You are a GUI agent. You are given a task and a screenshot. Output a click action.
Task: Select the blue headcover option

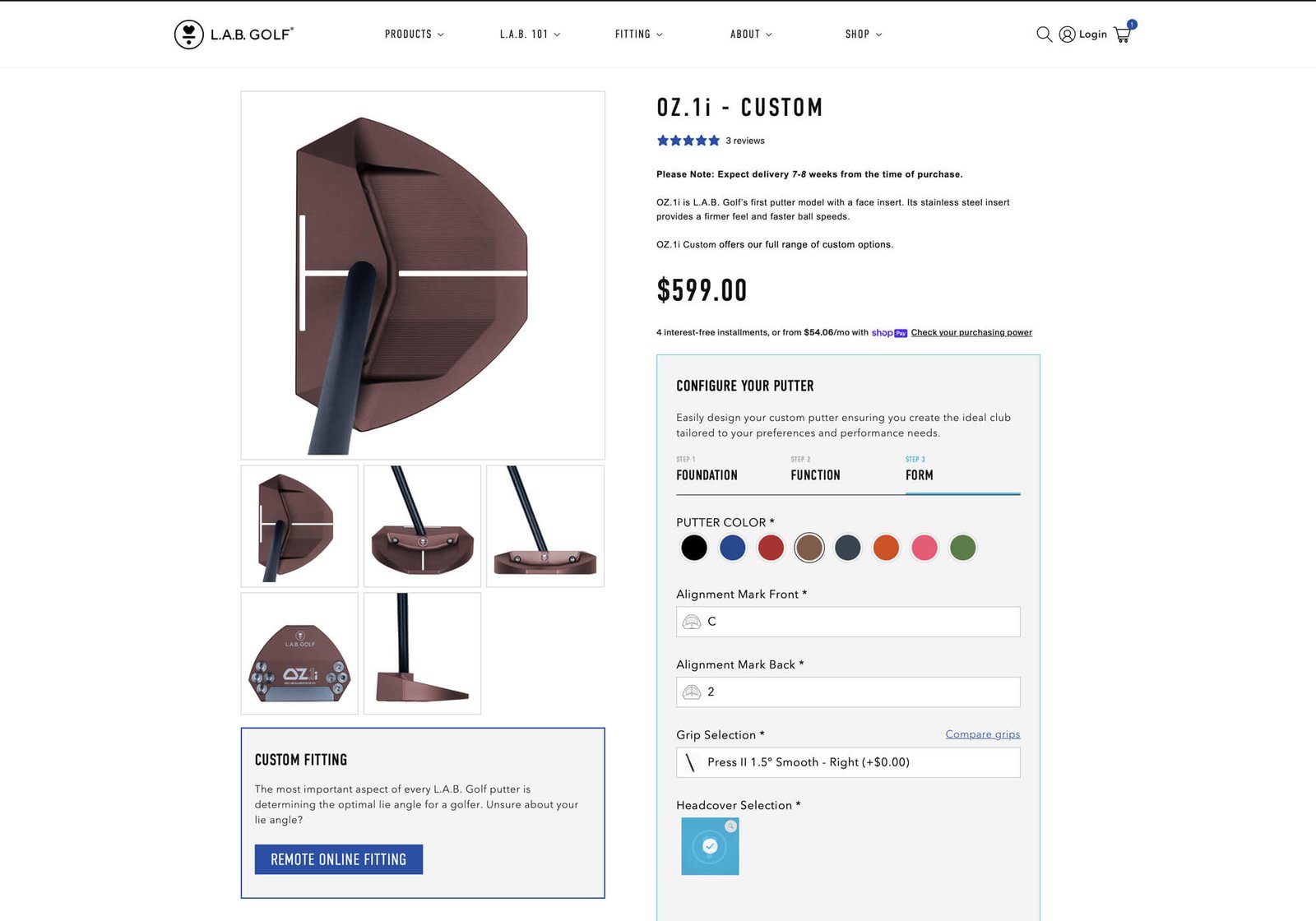tap(710, 846)
